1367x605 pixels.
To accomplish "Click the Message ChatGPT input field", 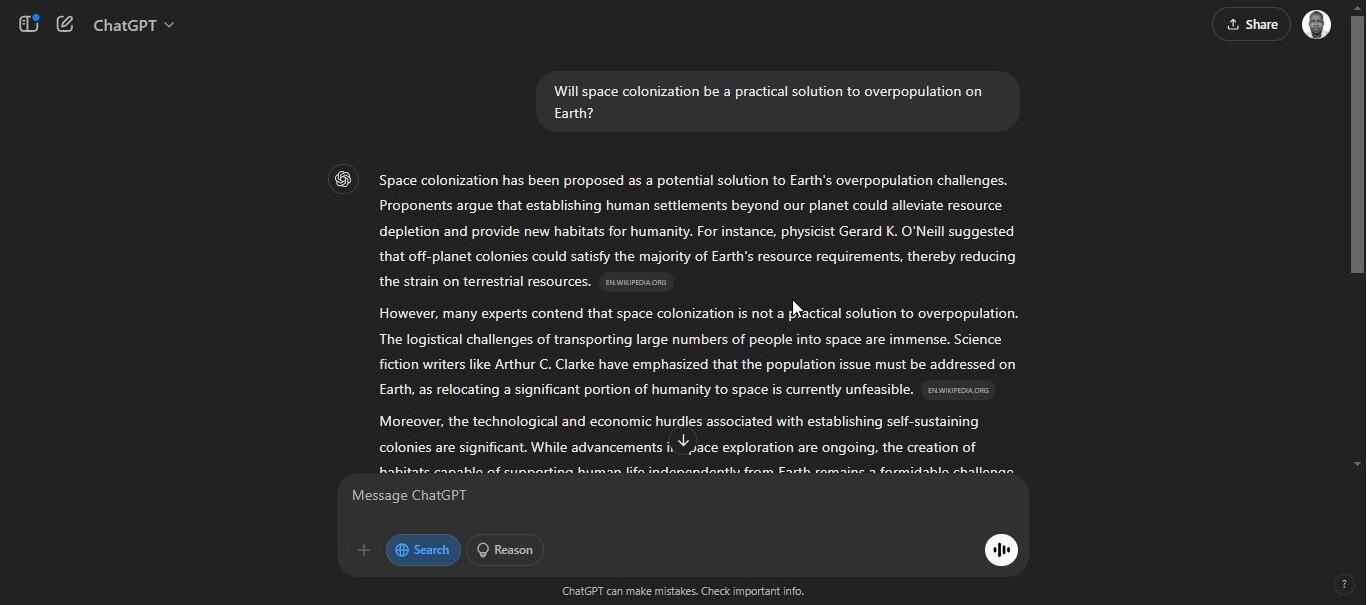I will [660, 495].
